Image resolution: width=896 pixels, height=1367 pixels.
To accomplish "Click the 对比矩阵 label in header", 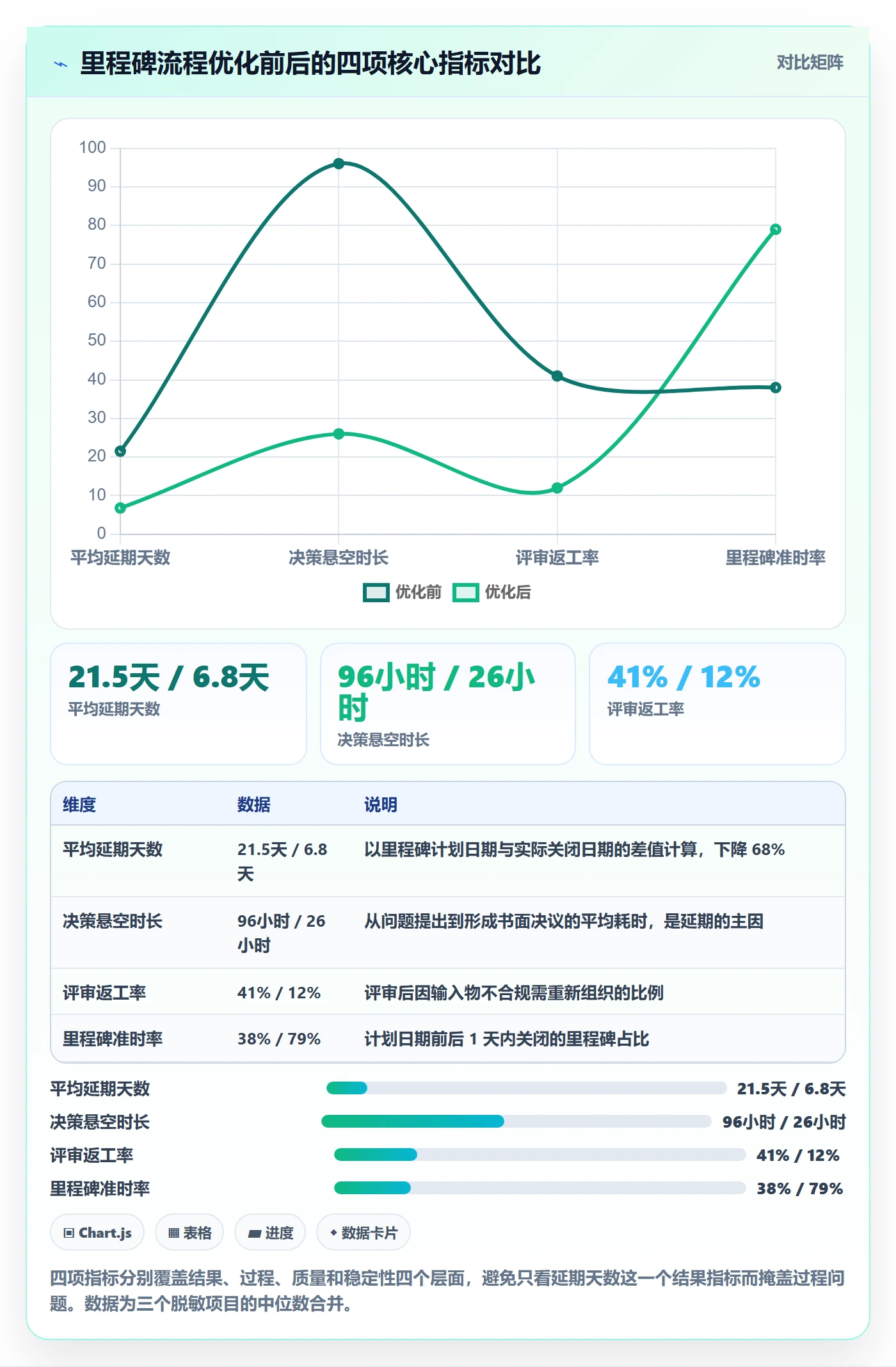I will [x=810, y=63].
